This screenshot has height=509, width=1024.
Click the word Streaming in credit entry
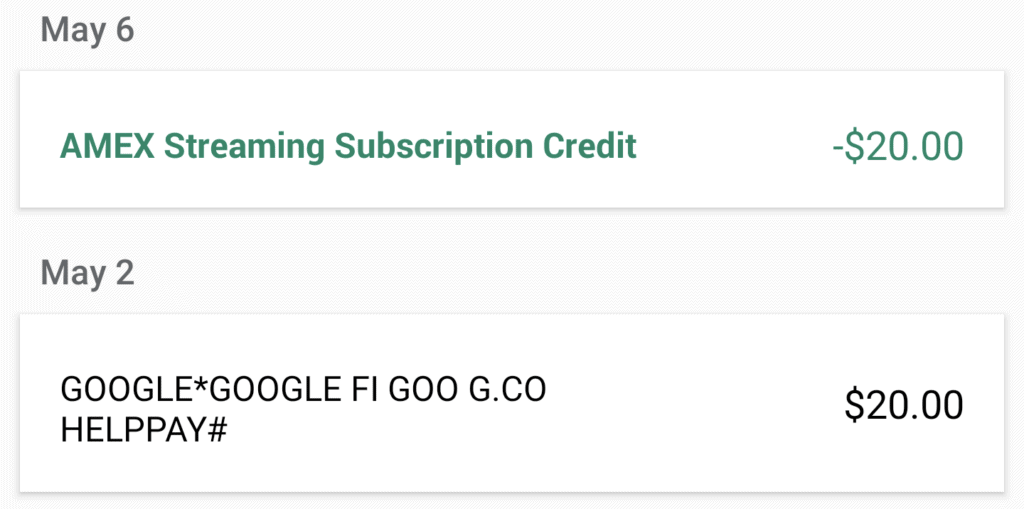coord(244,148)
